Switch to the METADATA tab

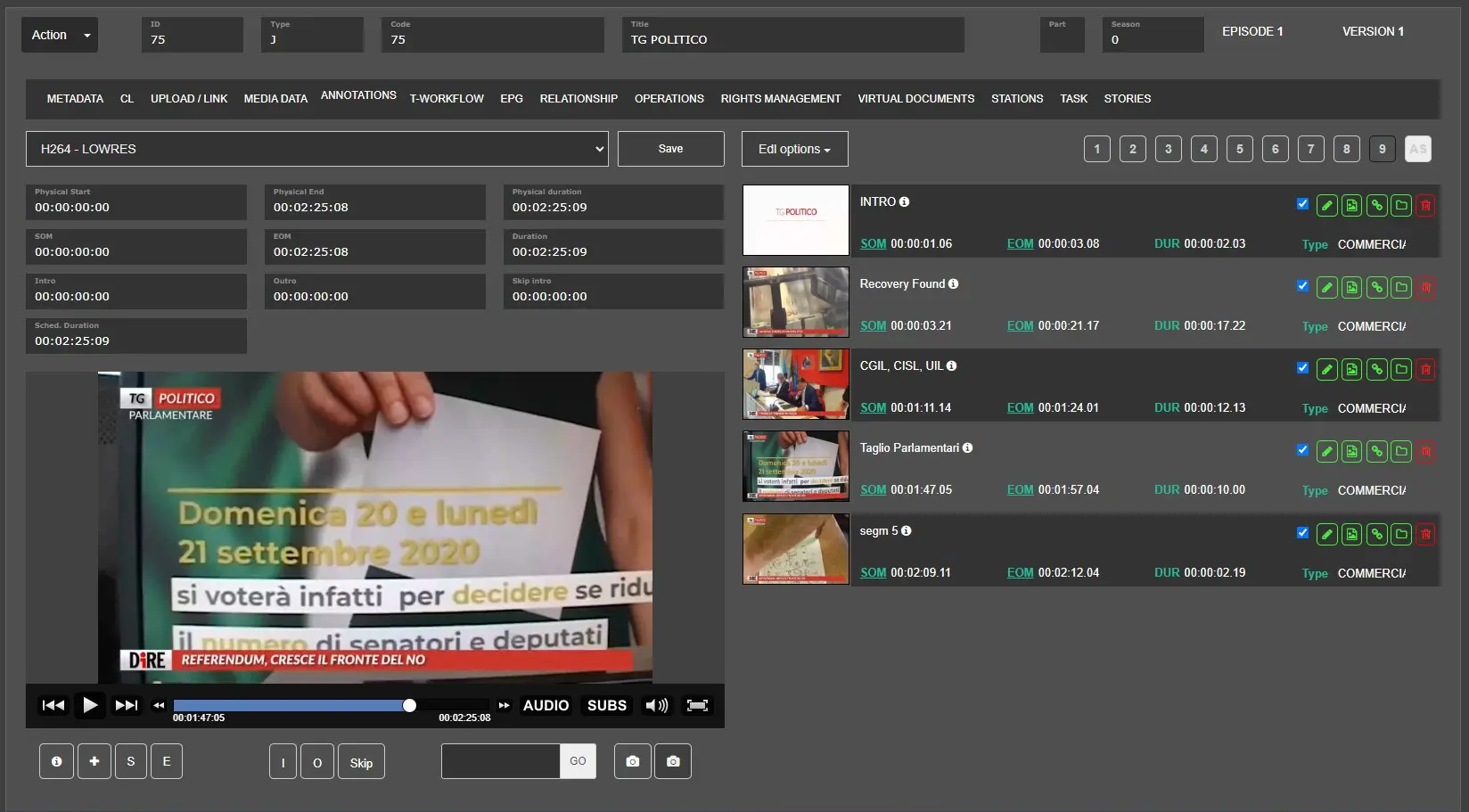tap(75, 99)
